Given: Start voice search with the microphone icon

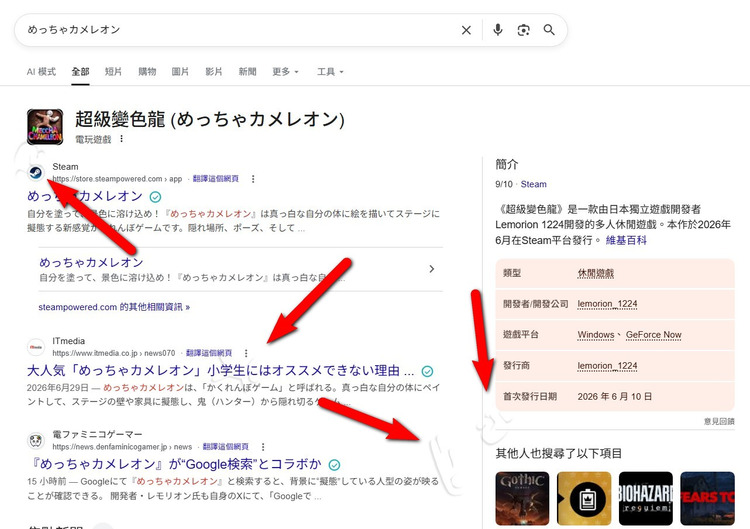Looking at the screenshot, I should click(x=498, y=30).
